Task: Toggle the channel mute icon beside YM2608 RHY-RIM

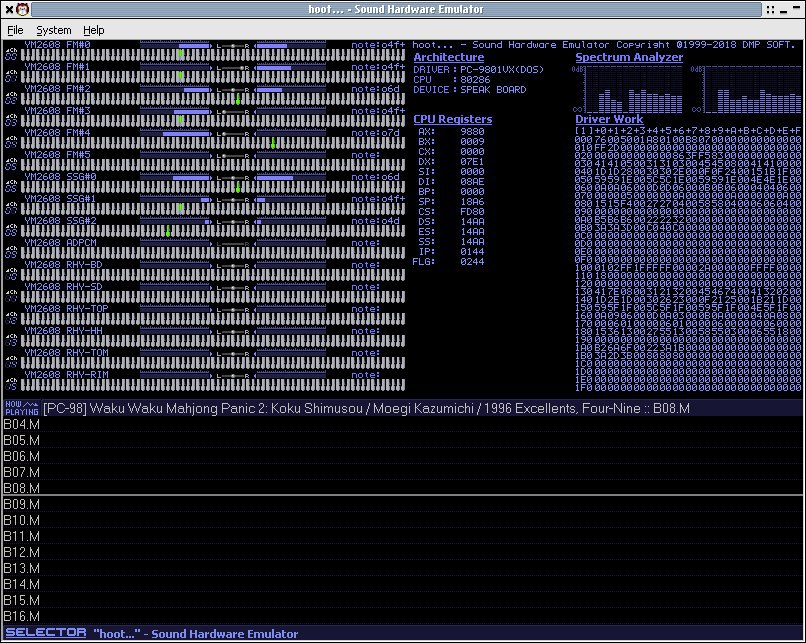Action: point(11,385)
